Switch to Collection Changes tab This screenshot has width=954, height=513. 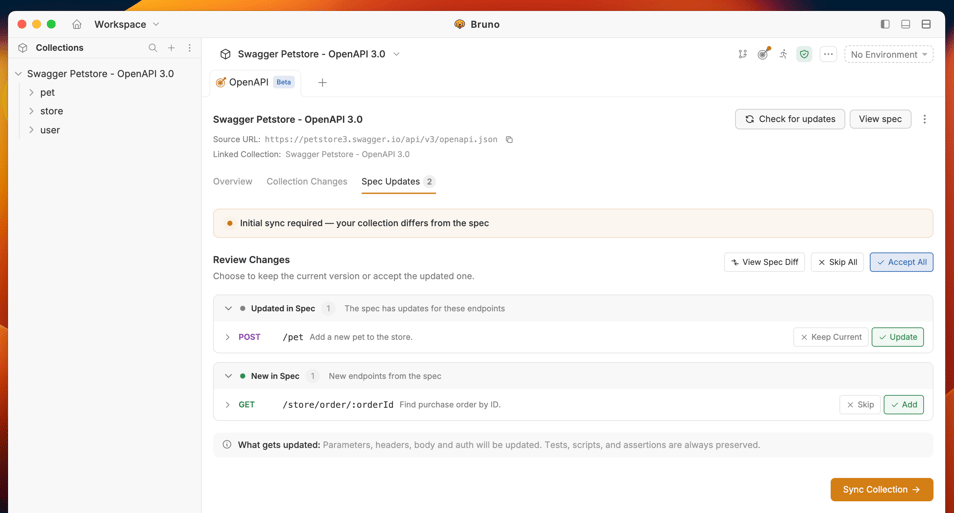(x=307, y=181)
